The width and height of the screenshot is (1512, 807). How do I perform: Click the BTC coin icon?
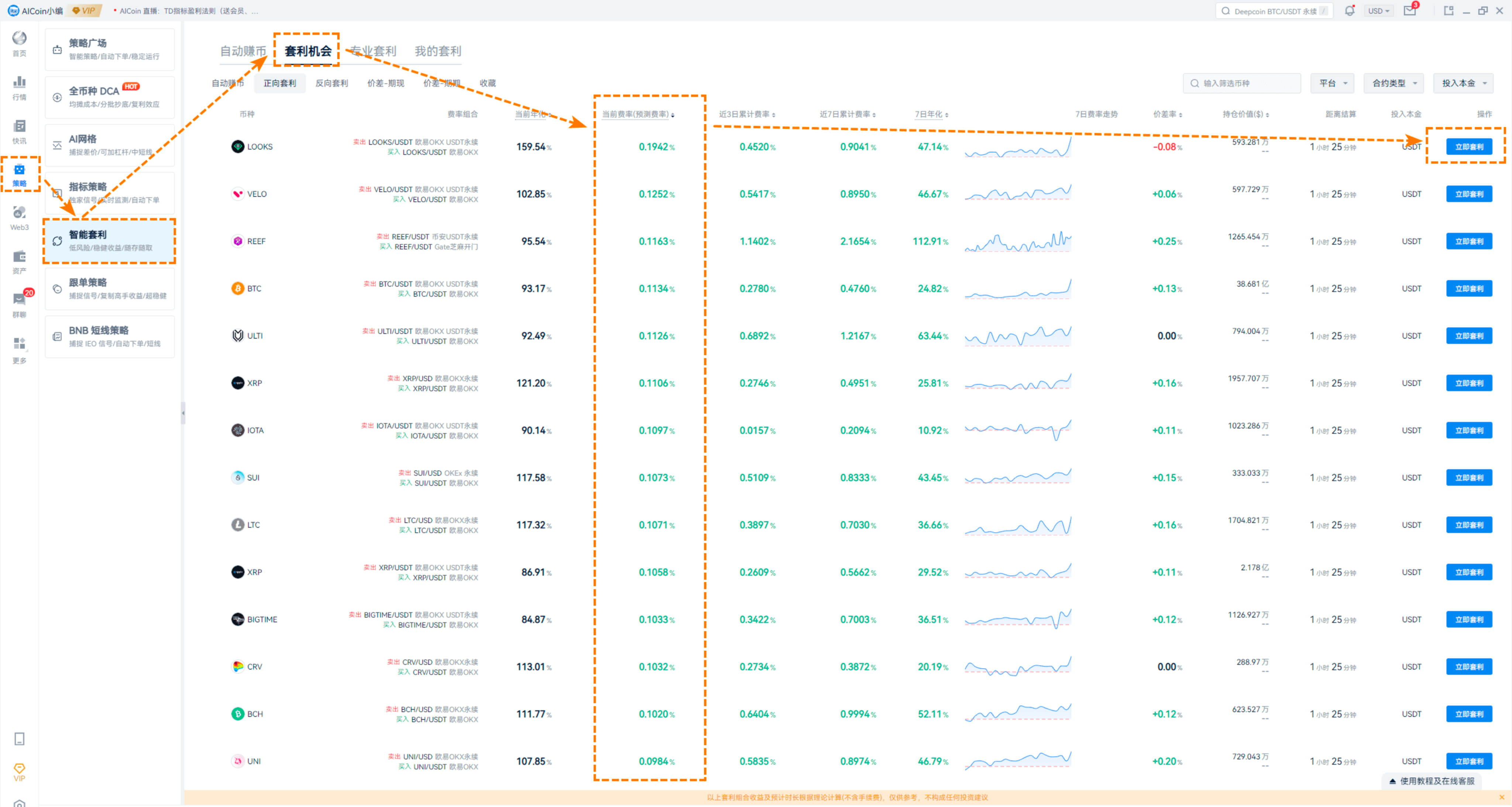pos(237,288)
